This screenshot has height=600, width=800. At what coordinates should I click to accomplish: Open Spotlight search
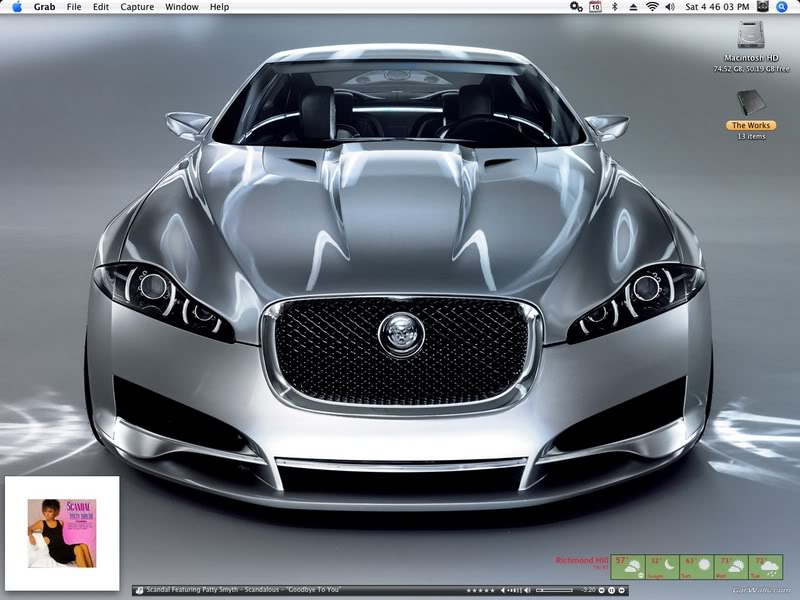tap(782, 7)
